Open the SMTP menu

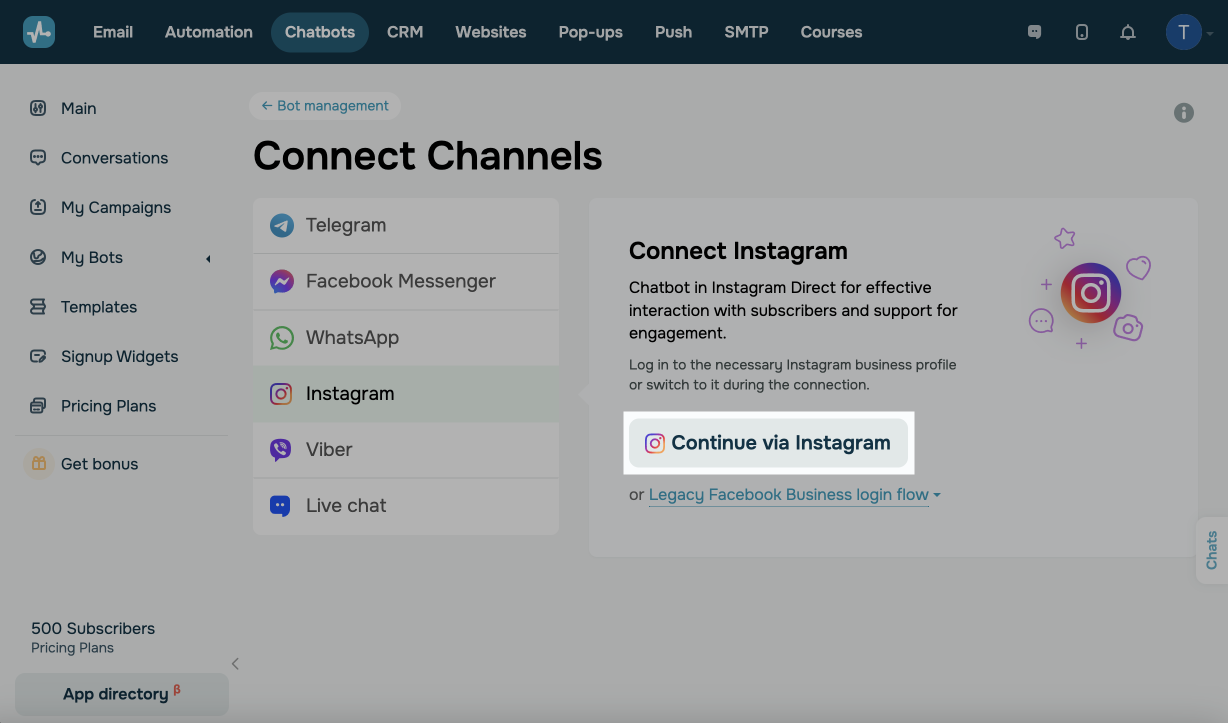(747, 32)
